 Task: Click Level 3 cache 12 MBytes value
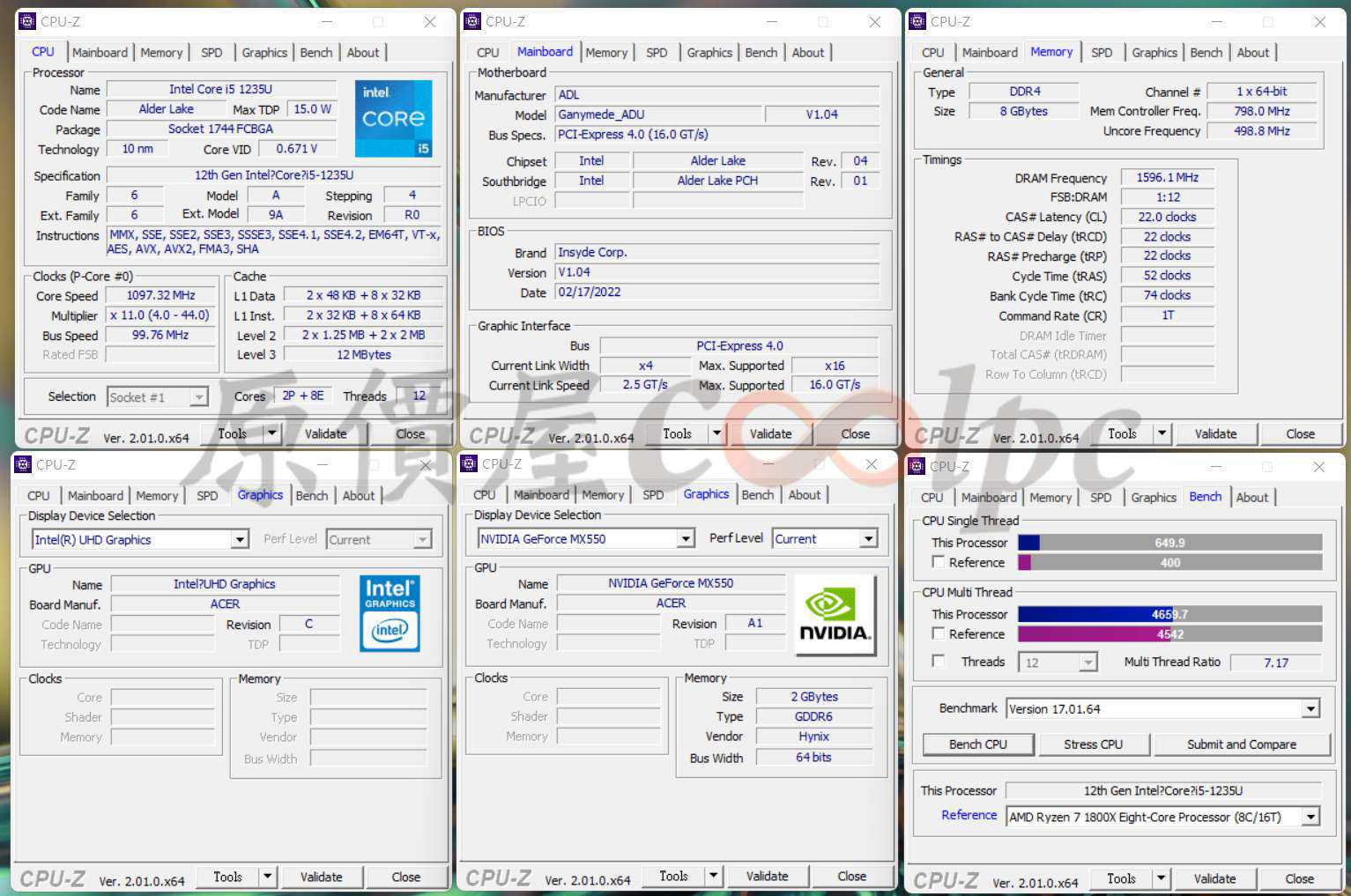pos(363,354)
